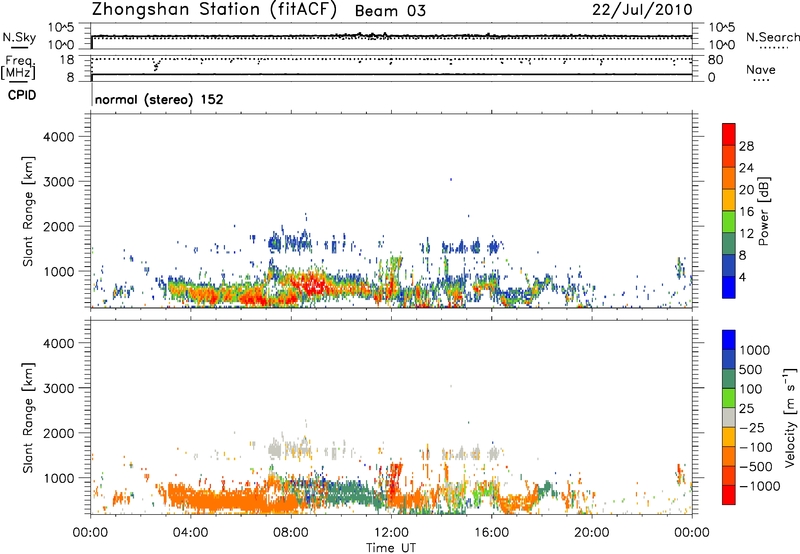Pick the bright blue top segment of the velocity colorbar
800x554 pixels.
coord(729,340)
